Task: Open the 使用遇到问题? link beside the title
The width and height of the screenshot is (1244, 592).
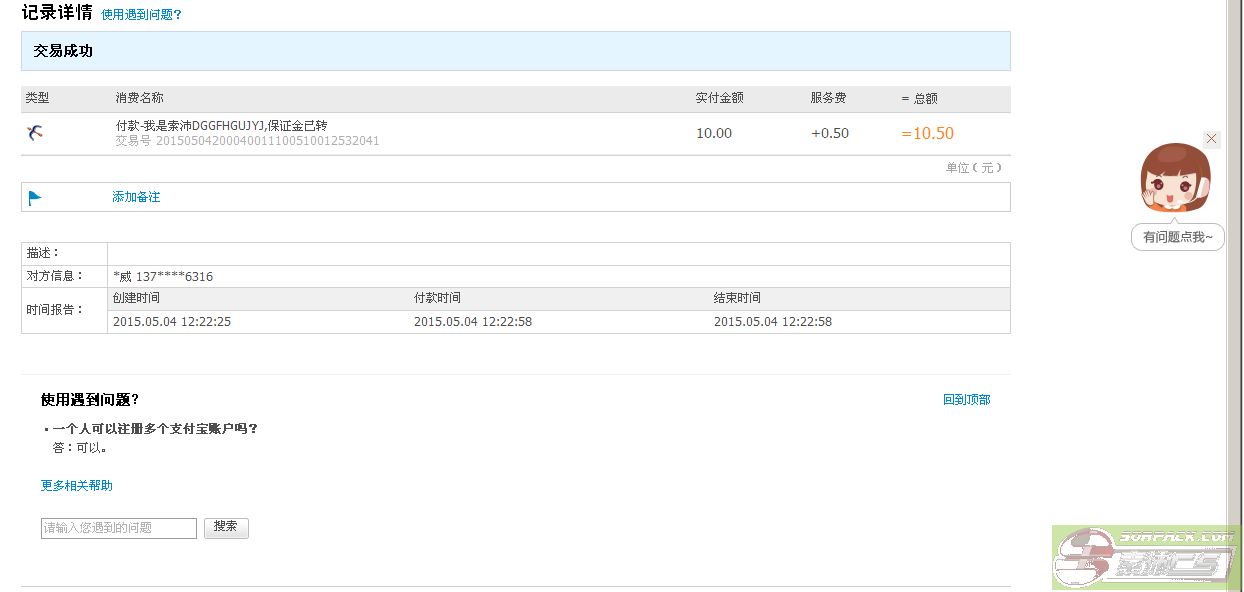Action: [x=141, y=15]
